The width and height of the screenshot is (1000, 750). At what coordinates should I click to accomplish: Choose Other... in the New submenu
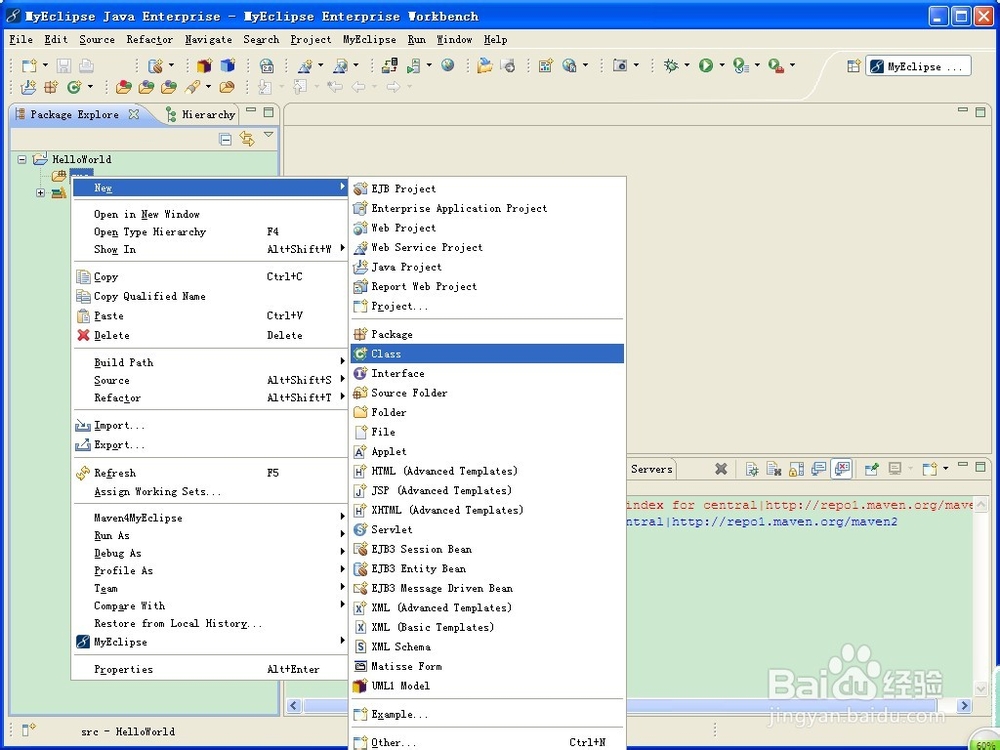pos(487,742)
